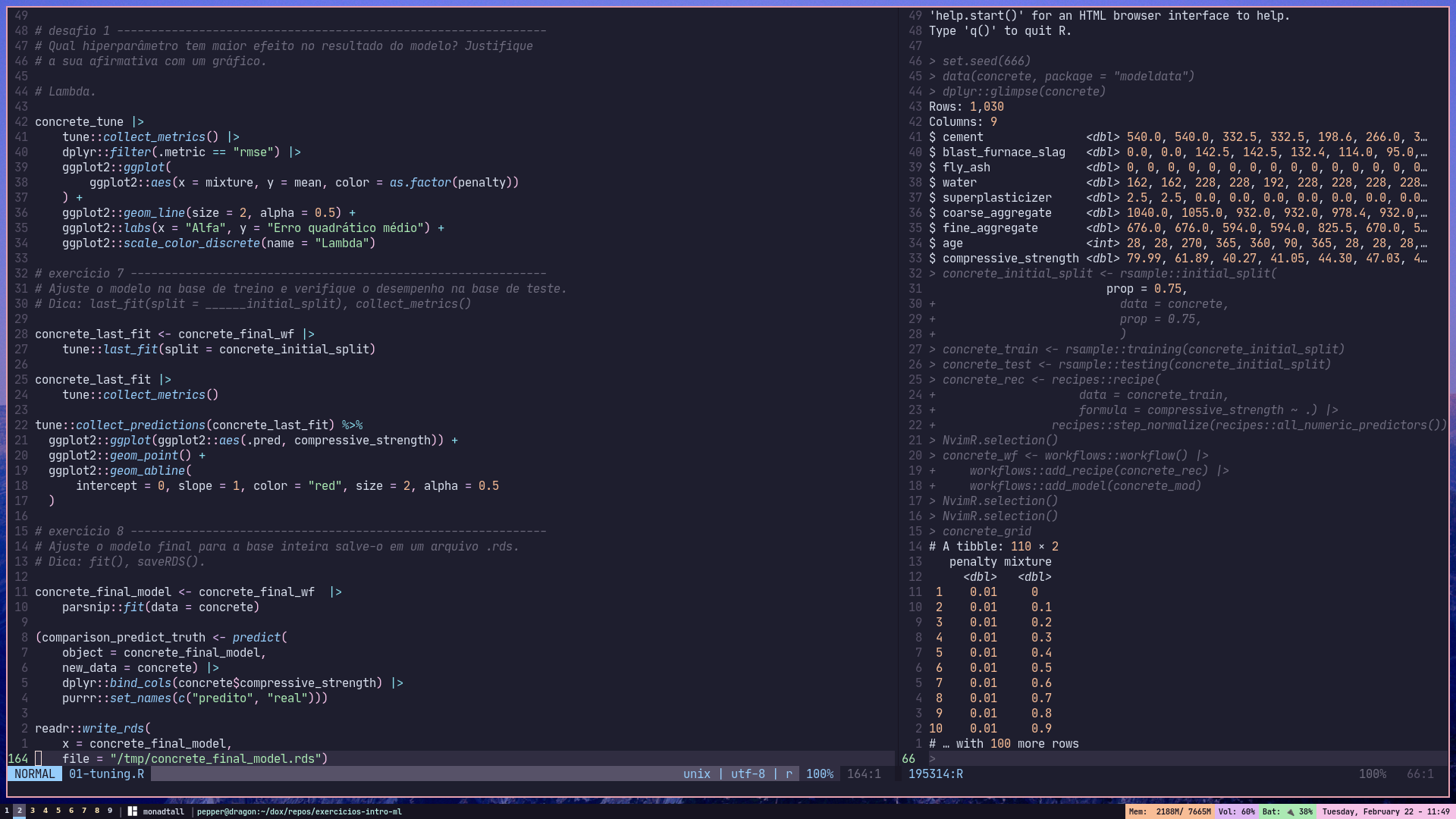The height and width of the screenshot is (819, 1456).
Task: Click the window title pepper@dragon path
Action: (x=300, y=811)
